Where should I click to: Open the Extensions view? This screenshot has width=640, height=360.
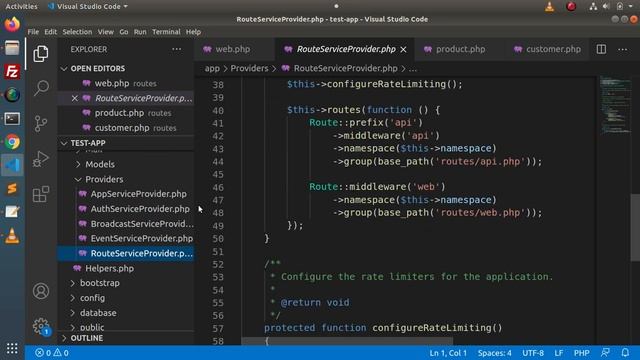point(41,194)
